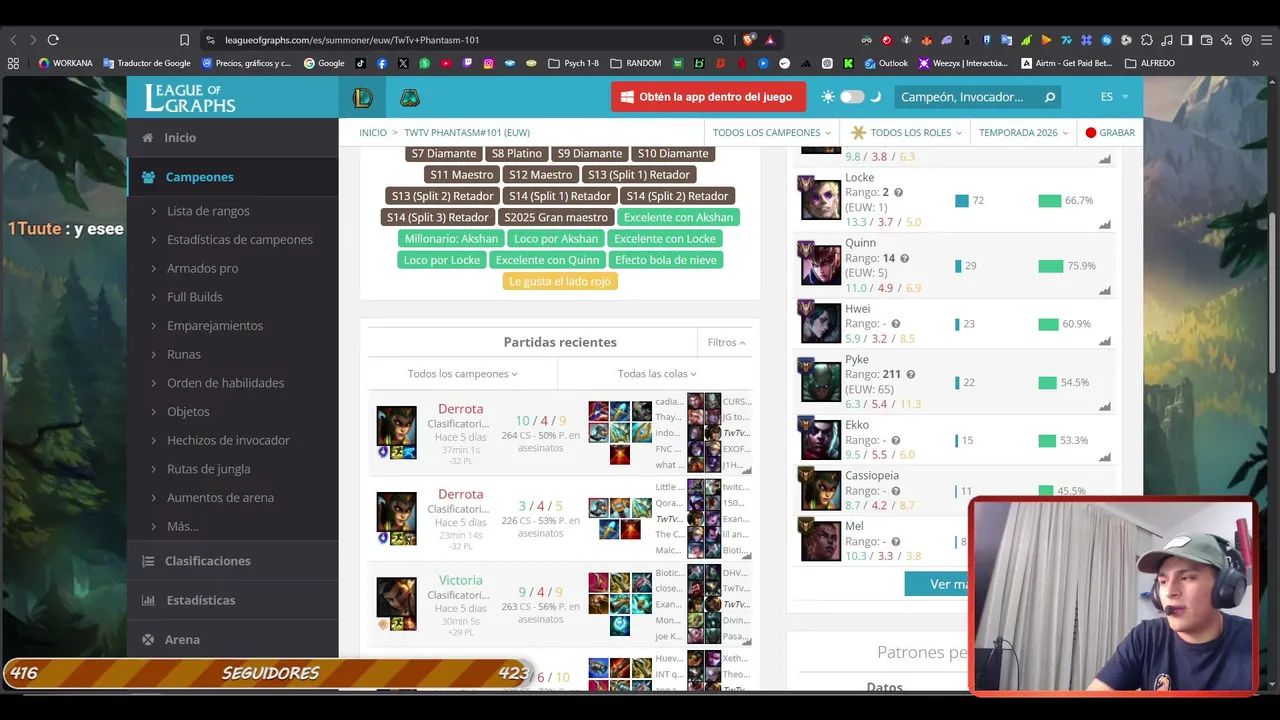1280x720 pixels.
Task: Click the Mel champion portrait
Action: point(820,540)
